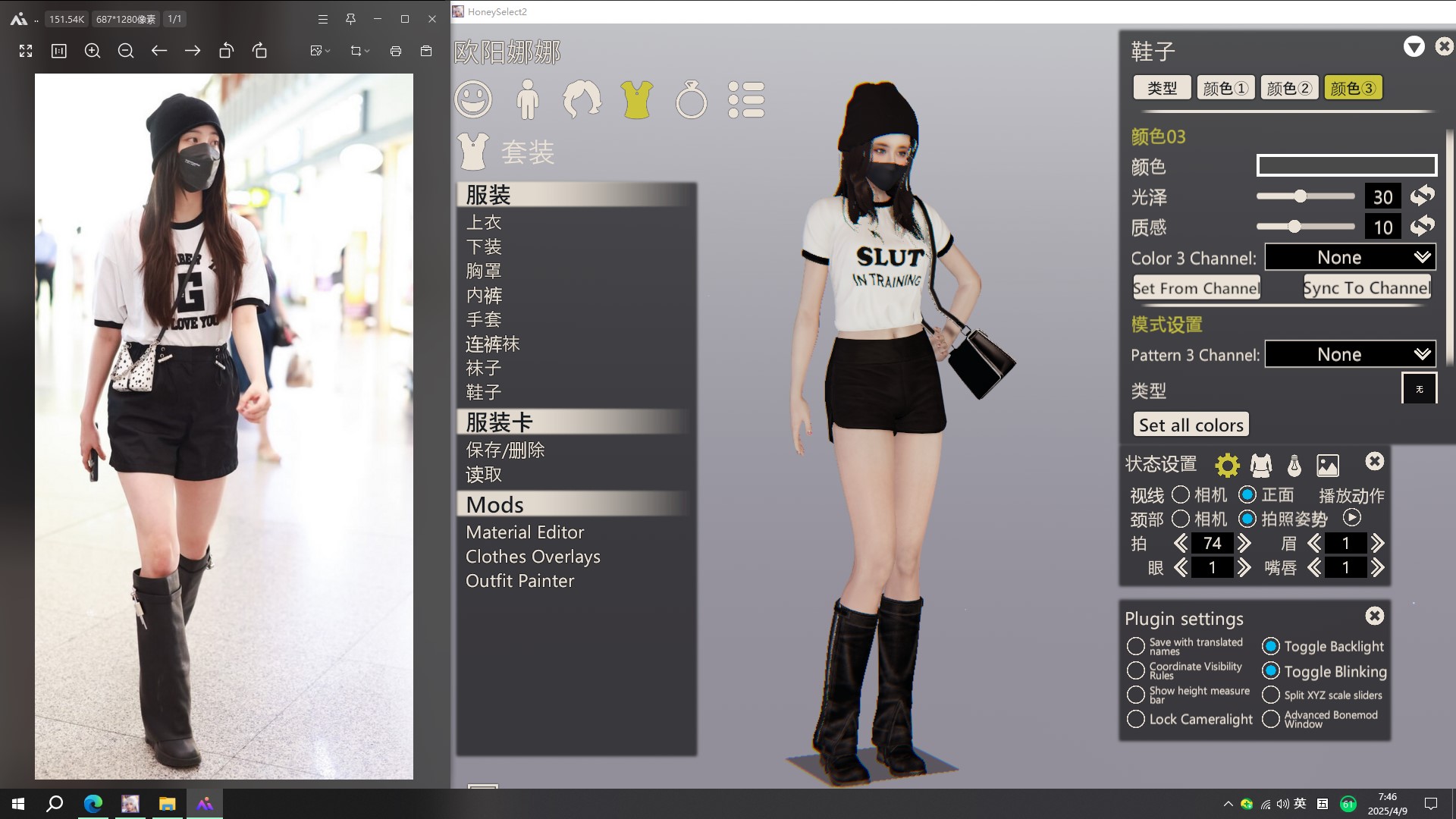Image resolution: width=1456 pixels, height=819 pixels.
Task: Set 视线 gaze to 相机
Action: [x=1181, y=494]
